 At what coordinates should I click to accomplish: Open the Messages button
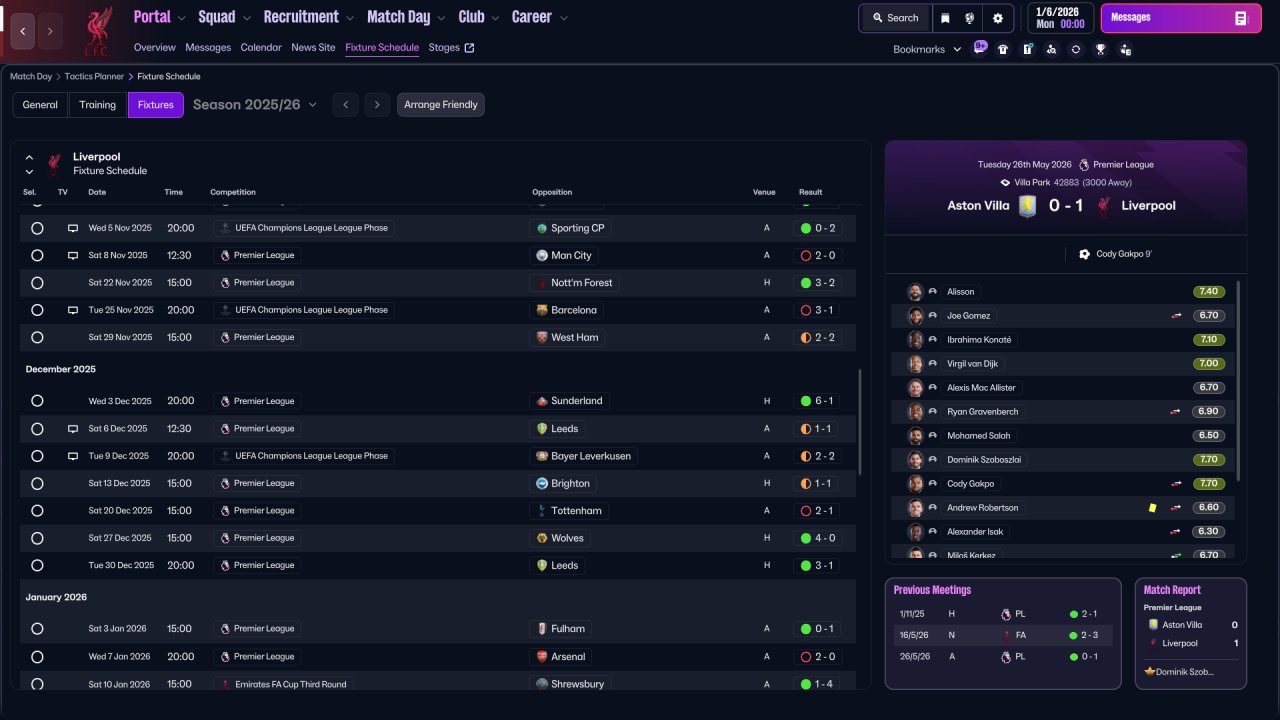1181,18
